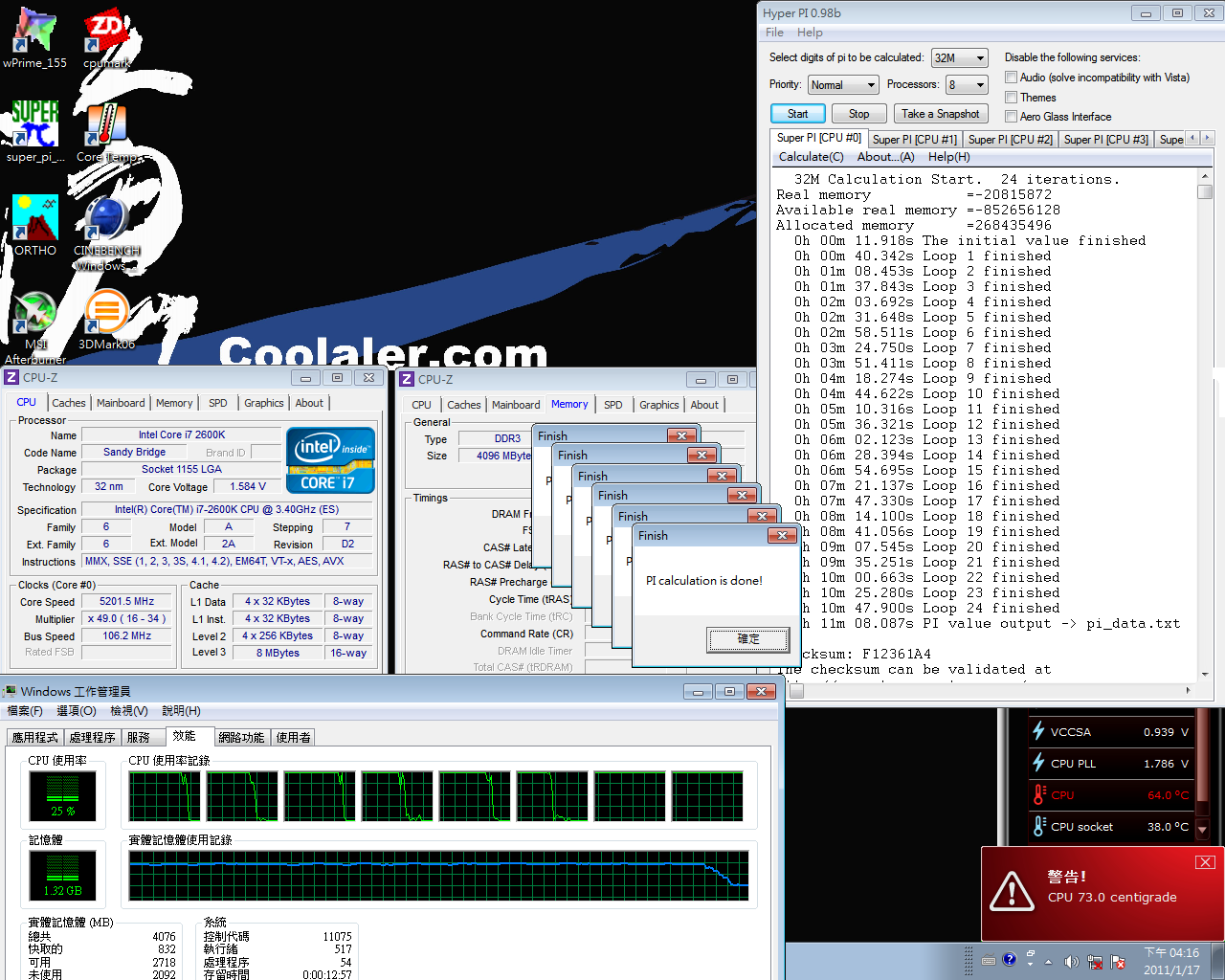Switch to SPD tab in CPU-Z Memory window

tap(613, 405)
